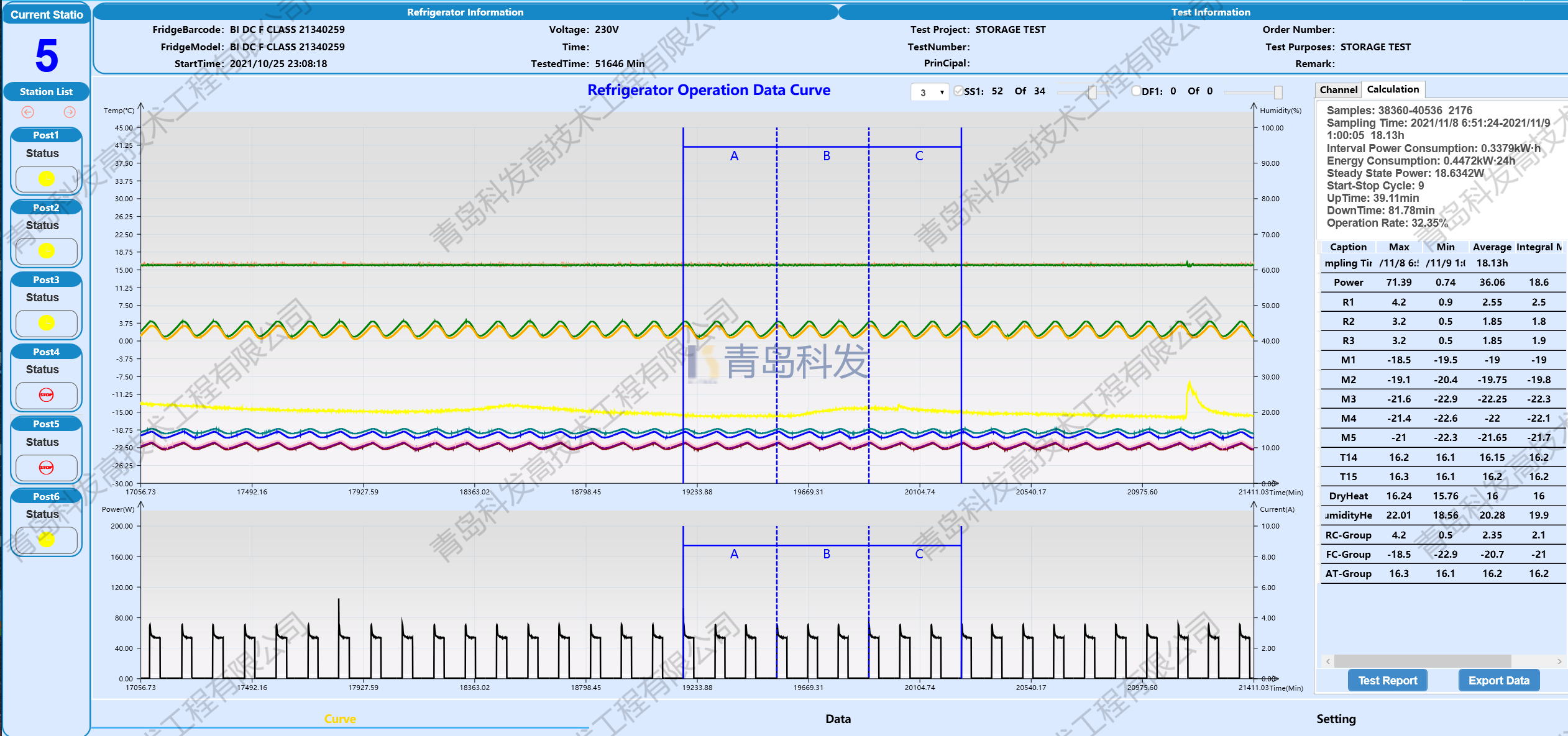This screenshot has height=736, width=1568.
Task: Click the Post1 yellow status indicator
Action: [47, 179]
